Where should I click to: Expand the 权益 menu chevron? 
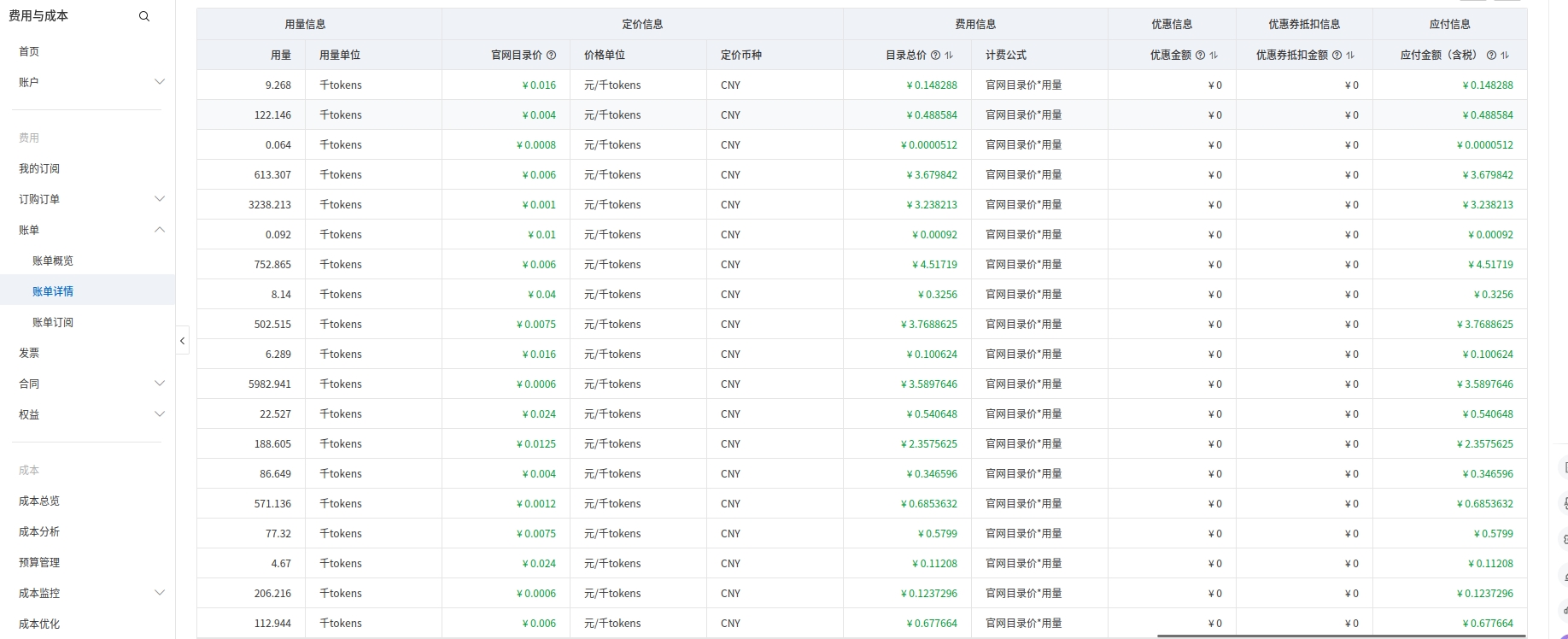coord(160,414)
